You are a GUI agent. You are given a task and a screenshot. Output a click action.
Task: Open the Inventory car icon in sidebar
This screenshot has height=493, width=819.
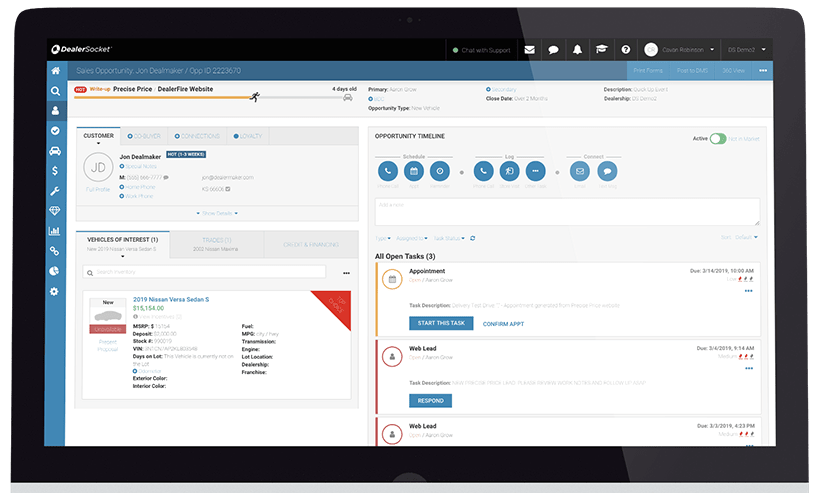(55, 151)
